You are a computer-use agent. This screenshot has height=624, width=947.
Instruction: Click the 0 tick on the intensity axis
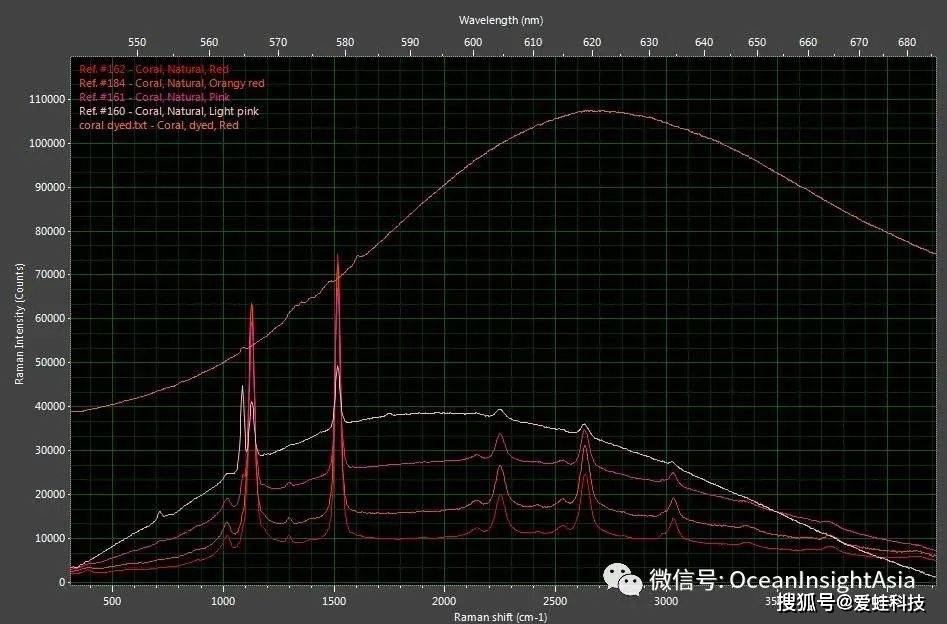tap(62, 582)
